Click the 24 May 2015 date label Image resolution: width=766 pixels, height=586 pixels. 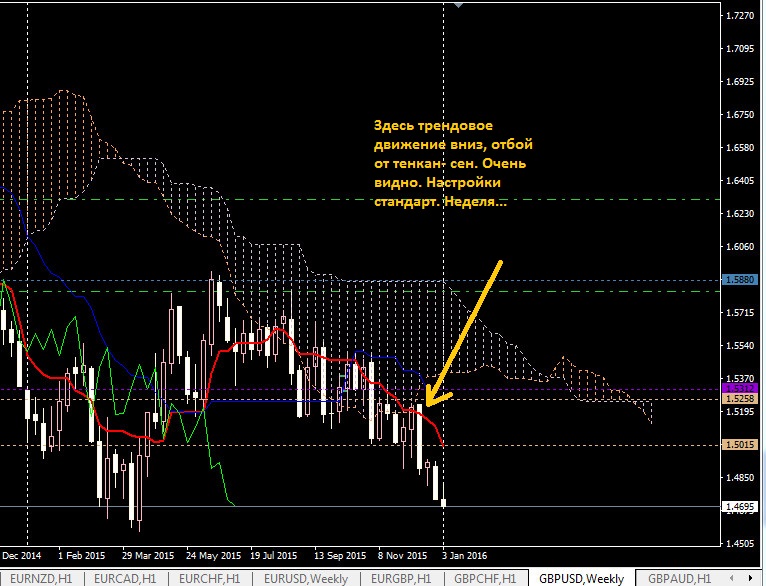point(213,556)
